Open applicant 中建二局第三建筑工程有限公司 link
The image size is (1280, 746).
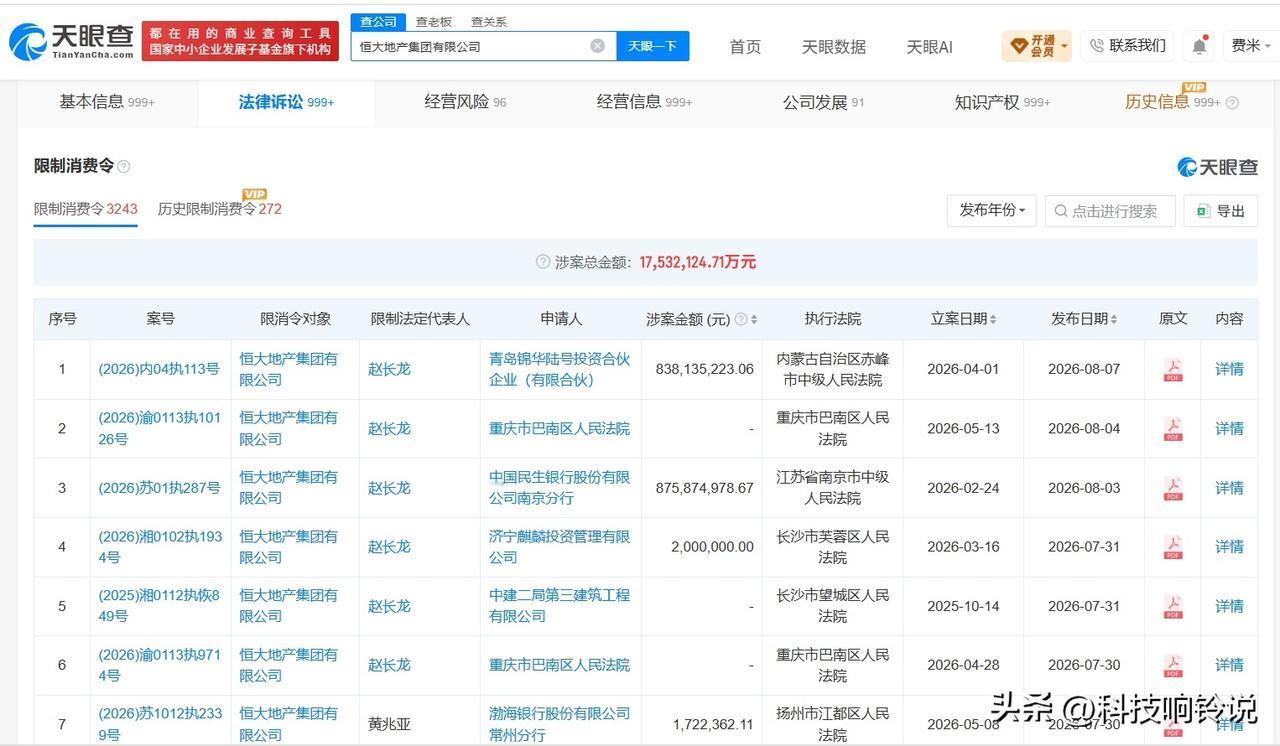coord(560,606)
